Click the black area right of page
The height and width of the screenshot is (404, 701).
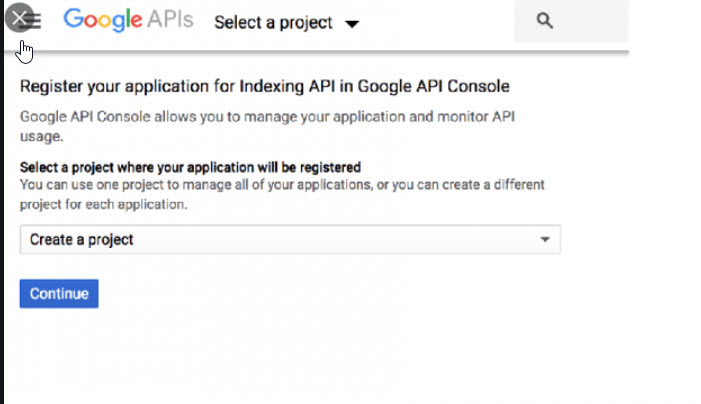pyautogui.click(x=665, y=200)
